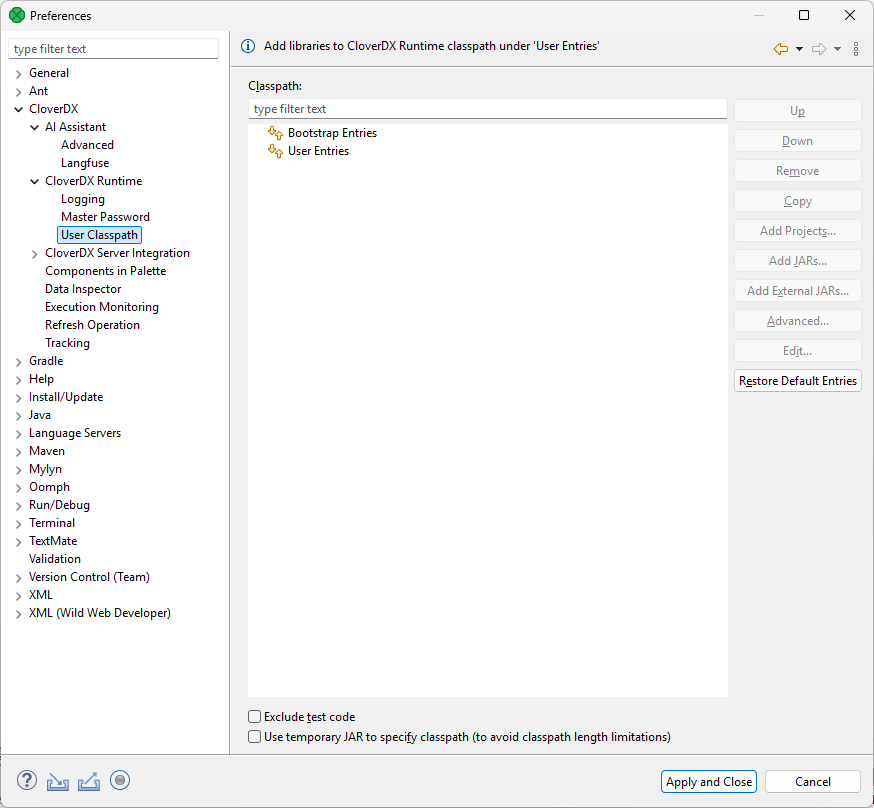
Task: Click the Oomph preference recorder icon
Action: click(x=120, y=780)
